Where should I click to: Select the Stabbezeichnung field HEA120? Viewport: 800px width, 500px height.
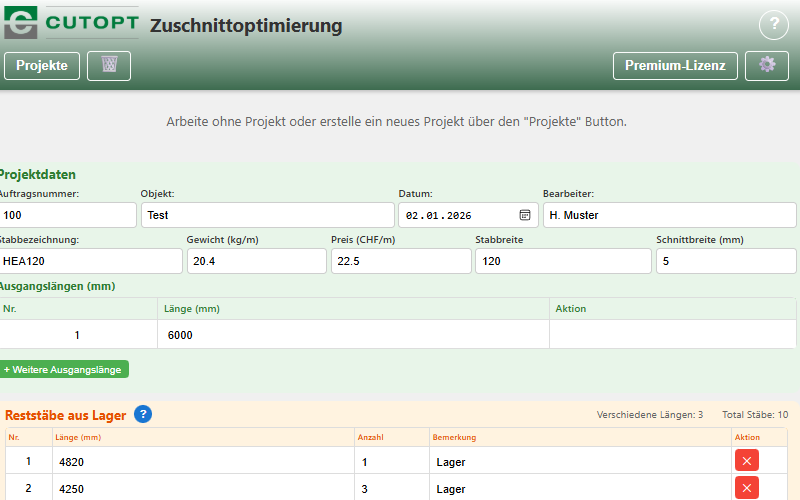pos(90,261)
